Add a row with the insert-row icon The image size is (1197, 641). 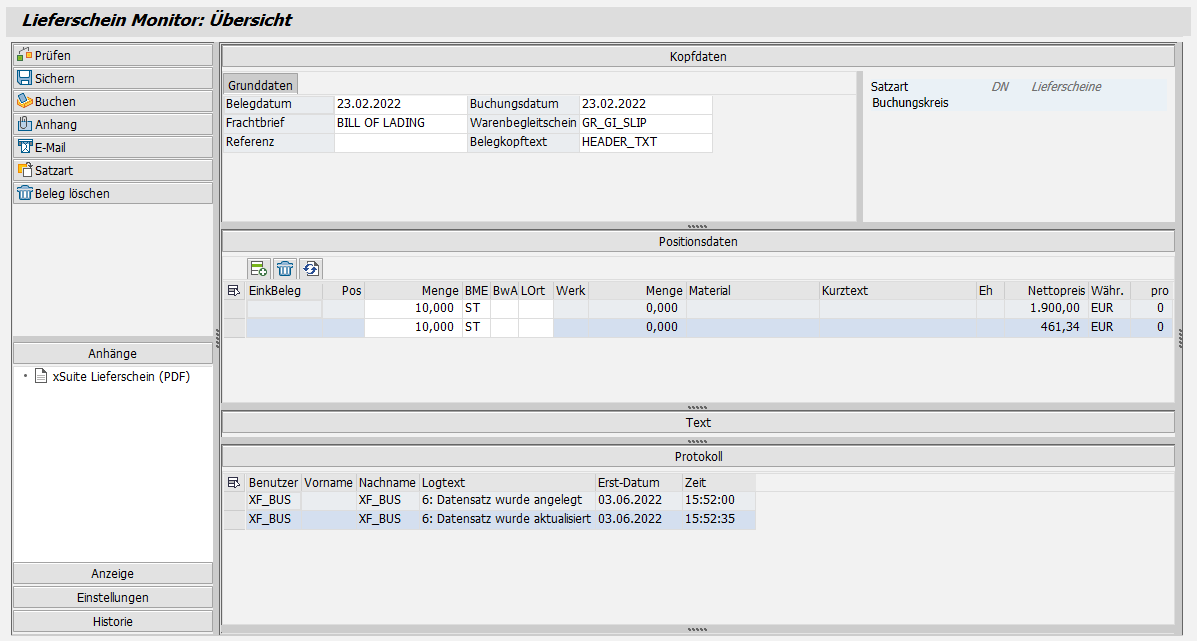tap(259, 268)
